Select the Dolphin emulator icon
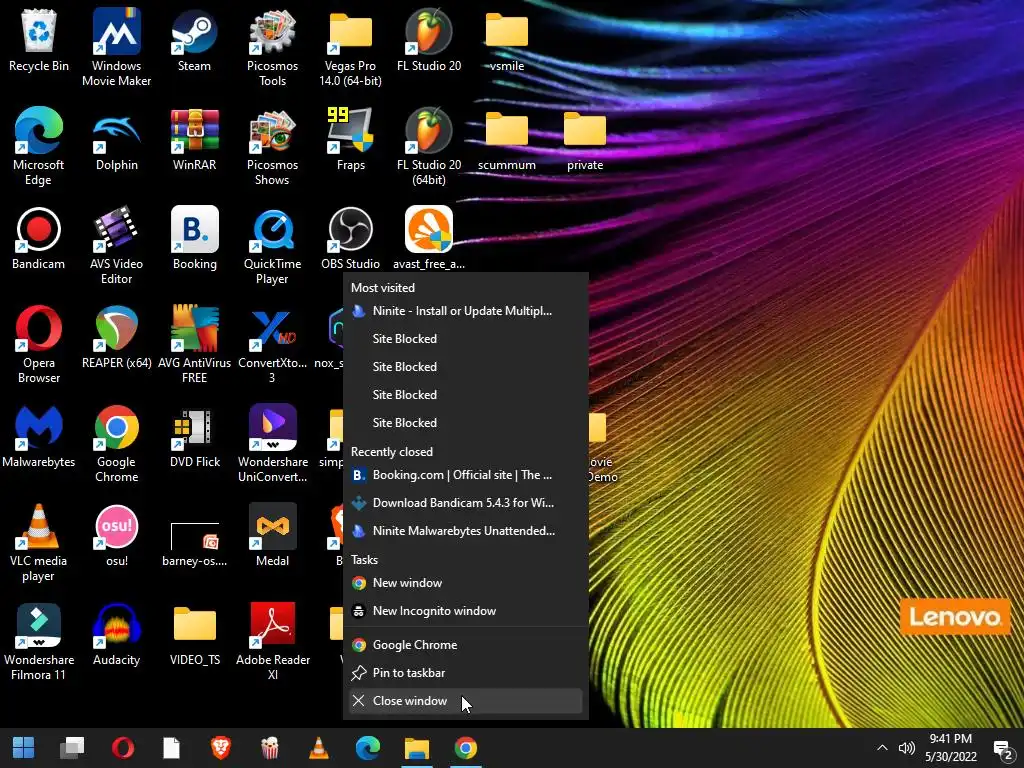The width and height of the screenshot is (1024, 768). coord(116,140)
